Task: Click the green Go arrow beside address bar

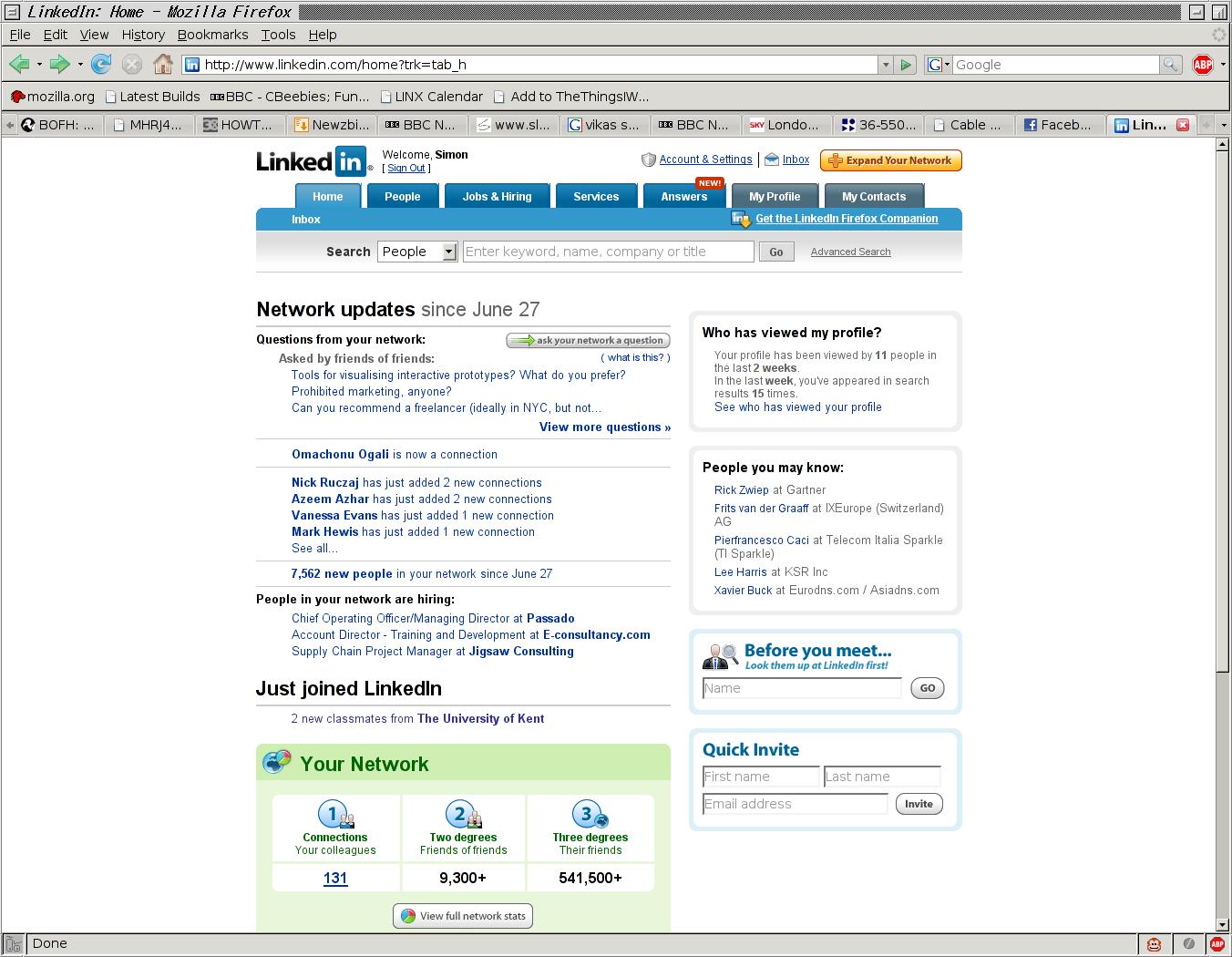Action: coord(906,65)
